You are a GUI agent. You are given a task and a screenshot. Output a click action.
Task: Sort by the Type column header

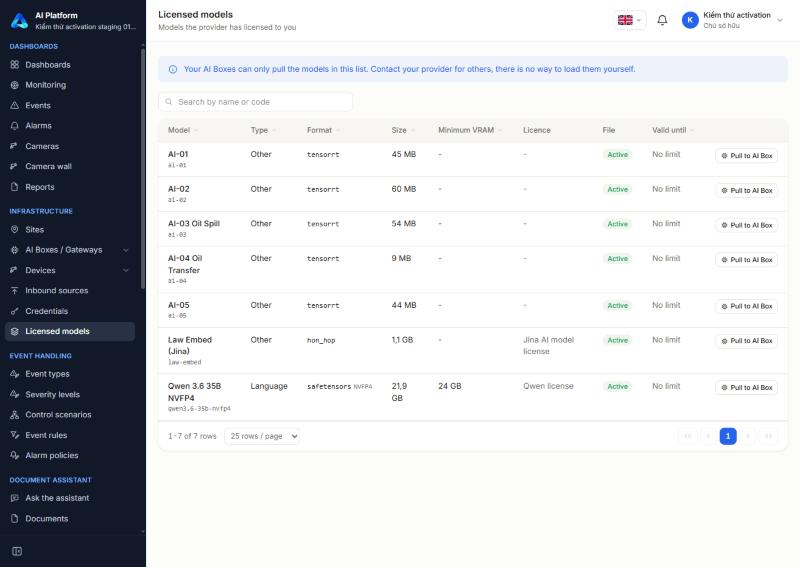tap(263, 130)
